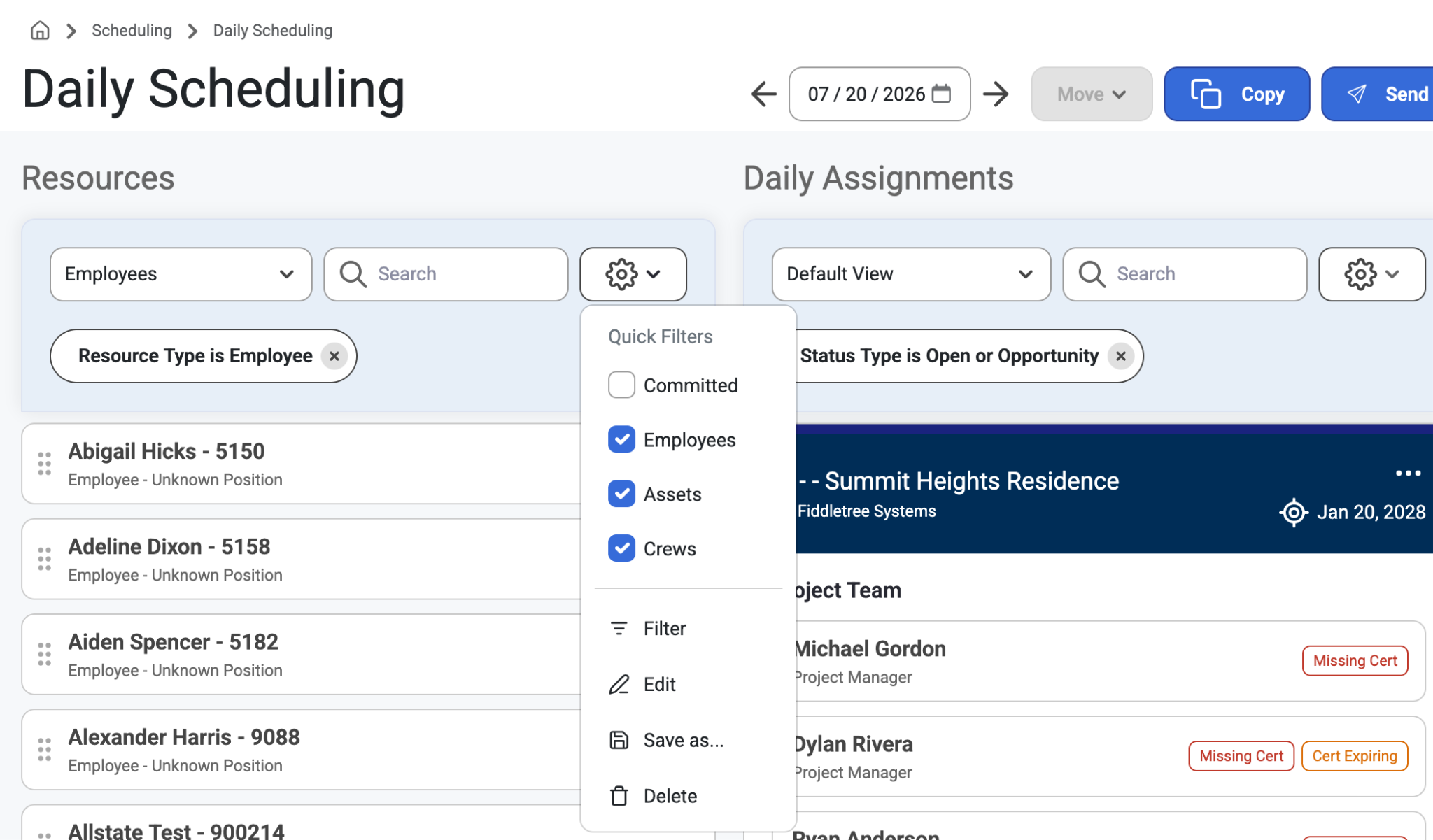Click the drag handle for Aiden Spencer

point(44,654)
